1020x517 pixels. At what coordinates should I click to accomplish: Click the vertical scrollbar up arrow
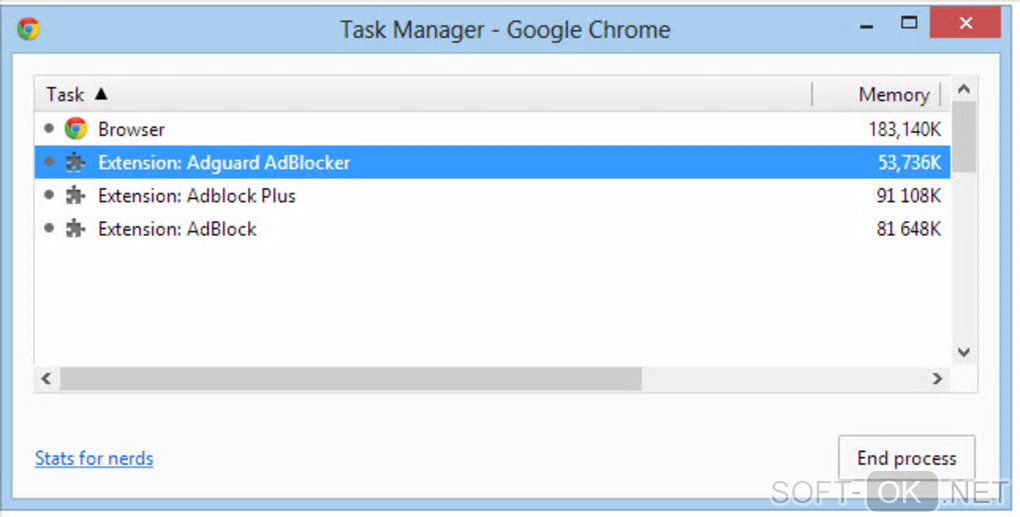point(964,90)
